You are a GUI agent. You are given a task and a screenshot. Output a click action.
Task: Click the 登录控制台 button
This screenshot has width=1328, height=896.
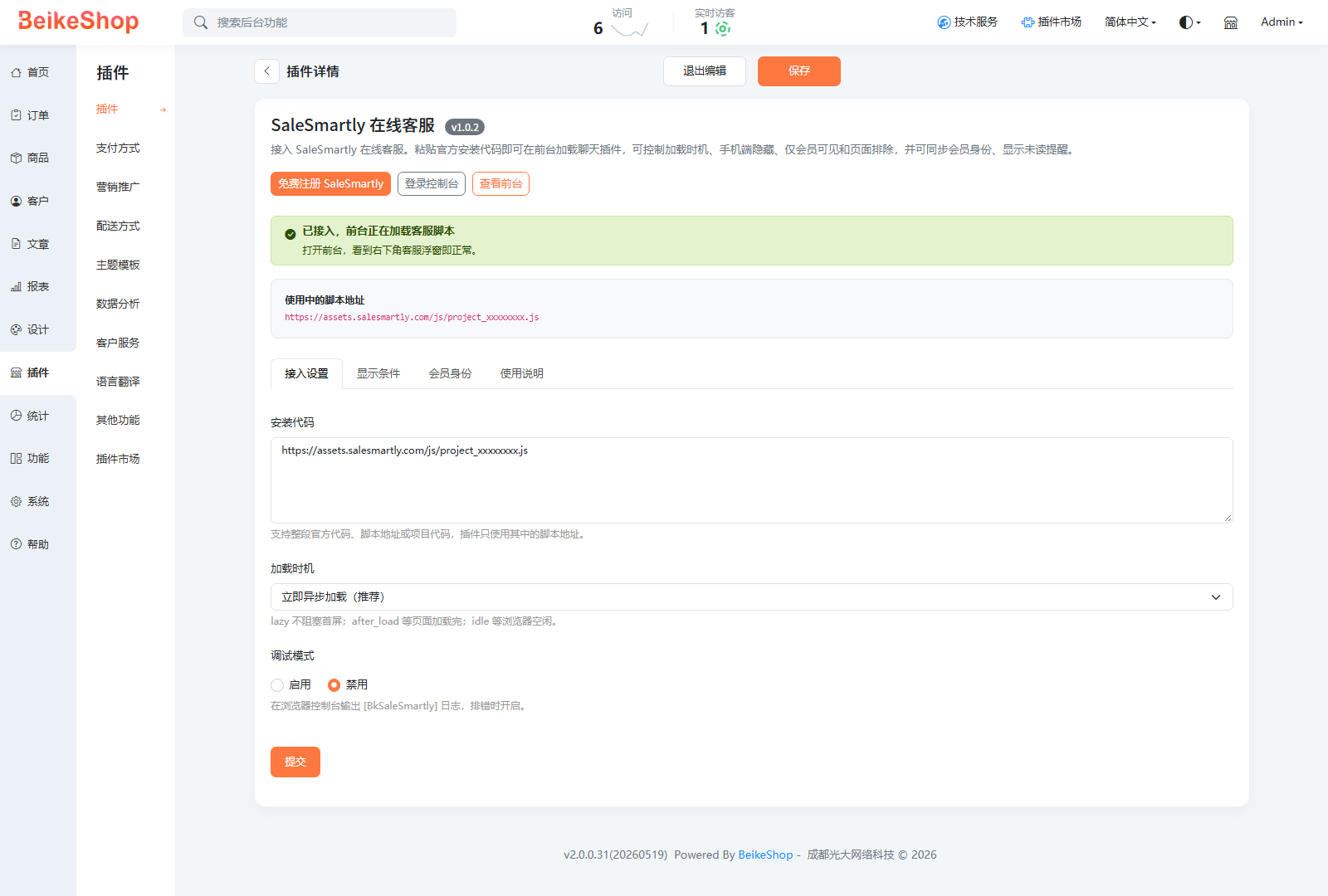tap(432, 184)
